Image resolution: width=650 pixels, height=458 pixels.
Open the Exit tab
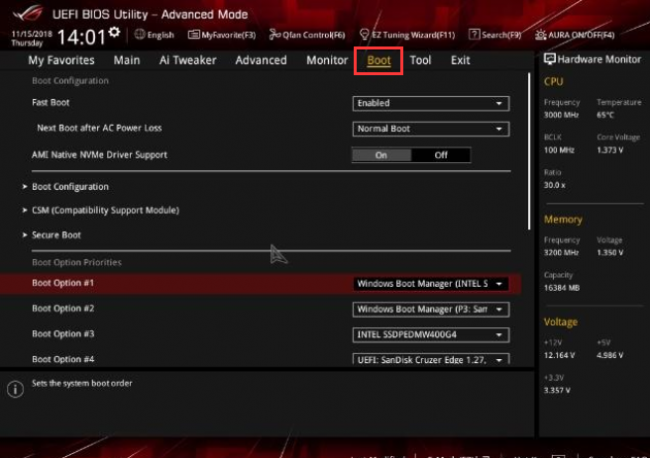pos(460,61)
